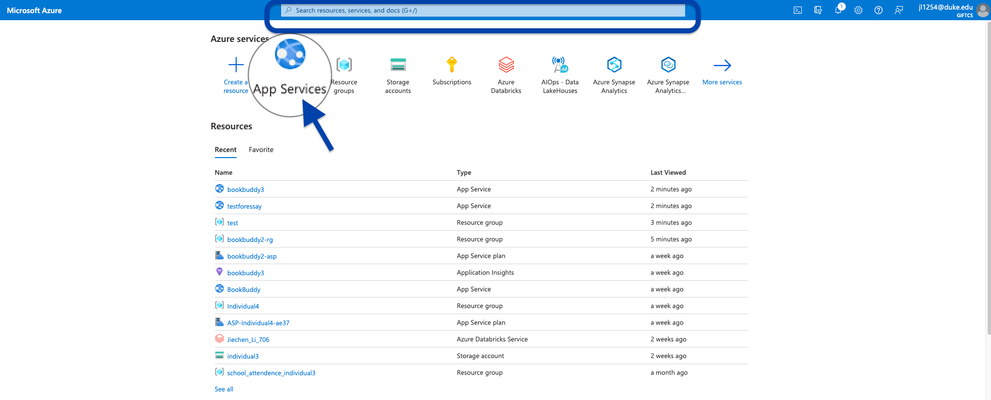Click the Jiechen_Li_706 Databricks icon
The height and width of the screenshot is (400, 991).
219,339
